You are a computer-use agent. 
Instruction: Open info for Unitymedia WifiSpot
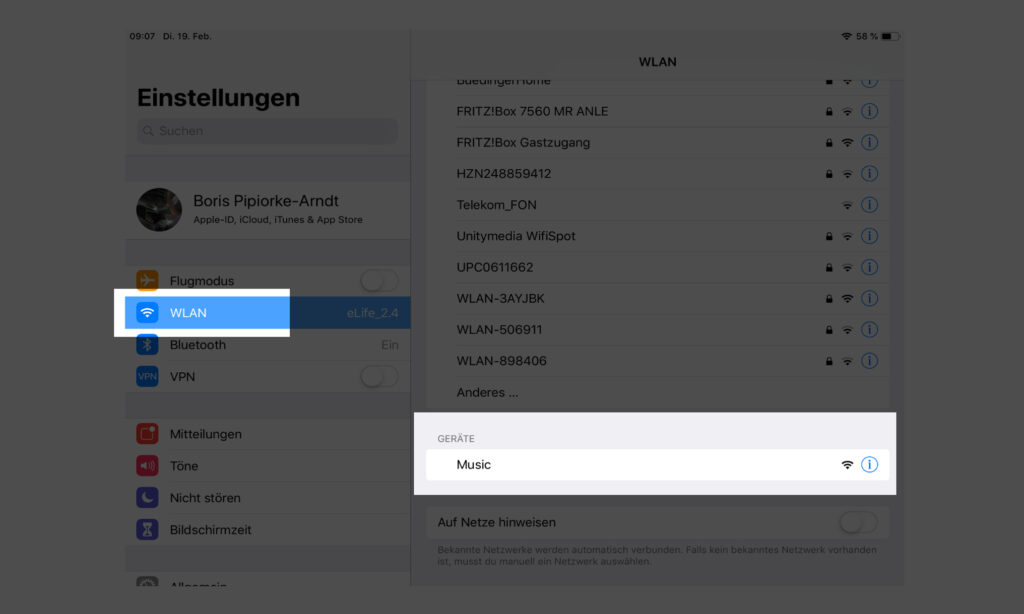[x=869, y=236]
